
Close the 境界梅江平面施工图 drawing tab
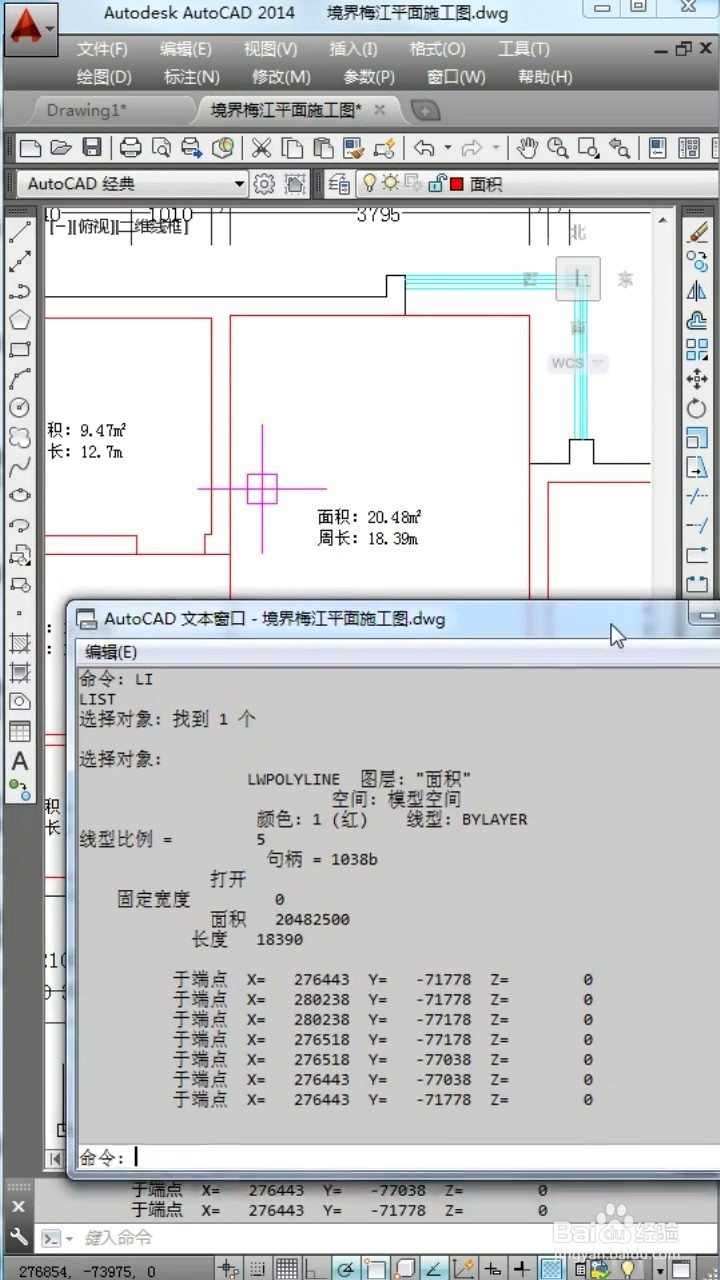[379, 109]
